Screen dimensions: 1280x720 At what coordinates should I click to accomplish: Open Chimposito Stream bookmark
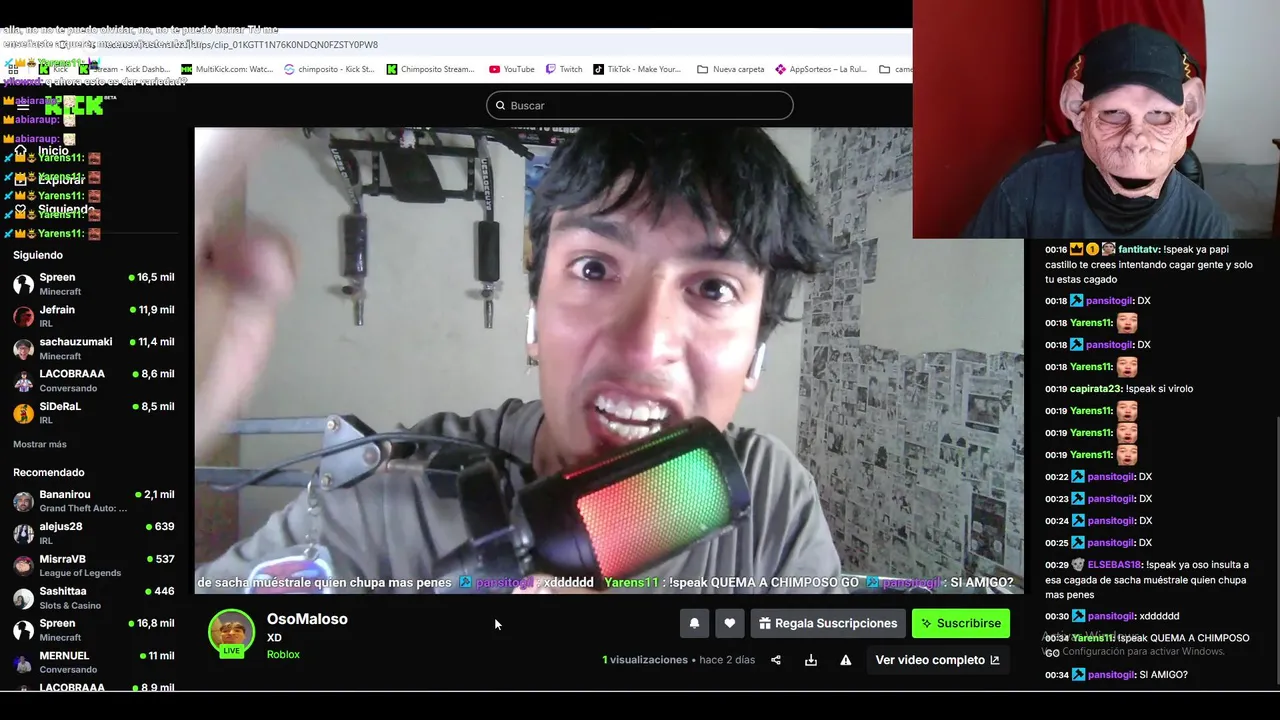point(431,69)
